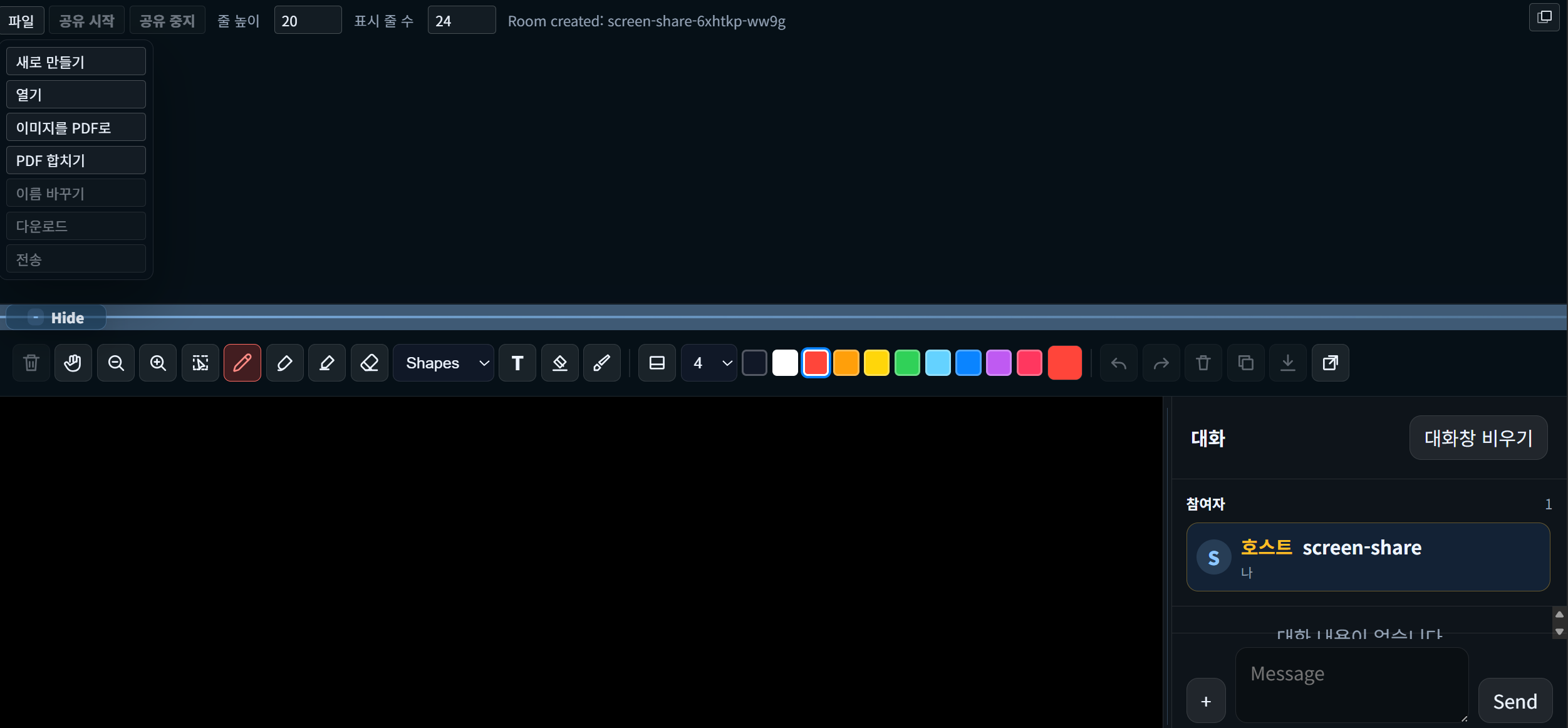Choose 새로 만들기 from the file menu
Viewport: 1568px width, 728px height.
[x=76, y=61]
